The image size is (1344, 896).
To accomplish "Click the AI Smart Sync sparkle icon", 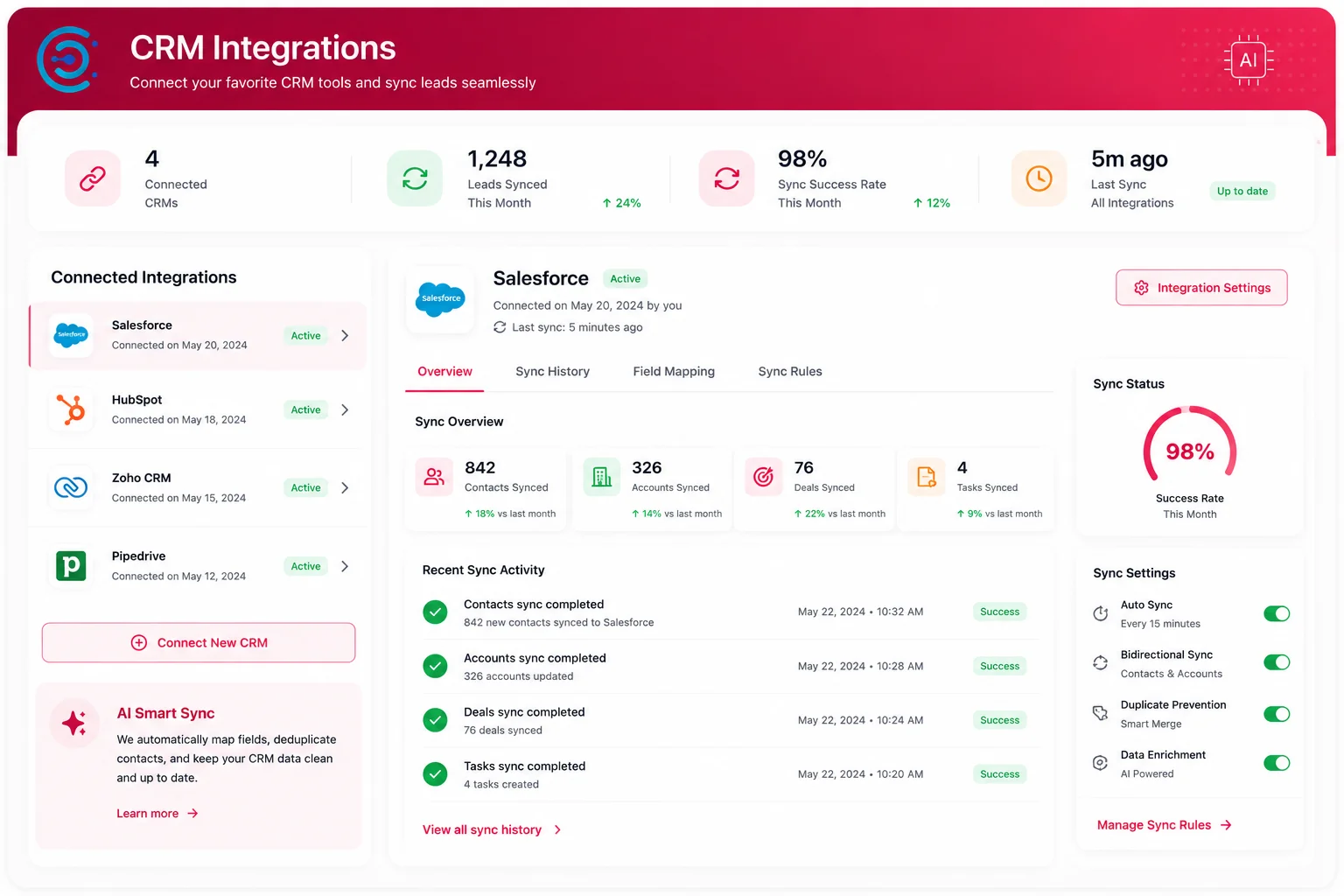I will click(x=74, y=723).
